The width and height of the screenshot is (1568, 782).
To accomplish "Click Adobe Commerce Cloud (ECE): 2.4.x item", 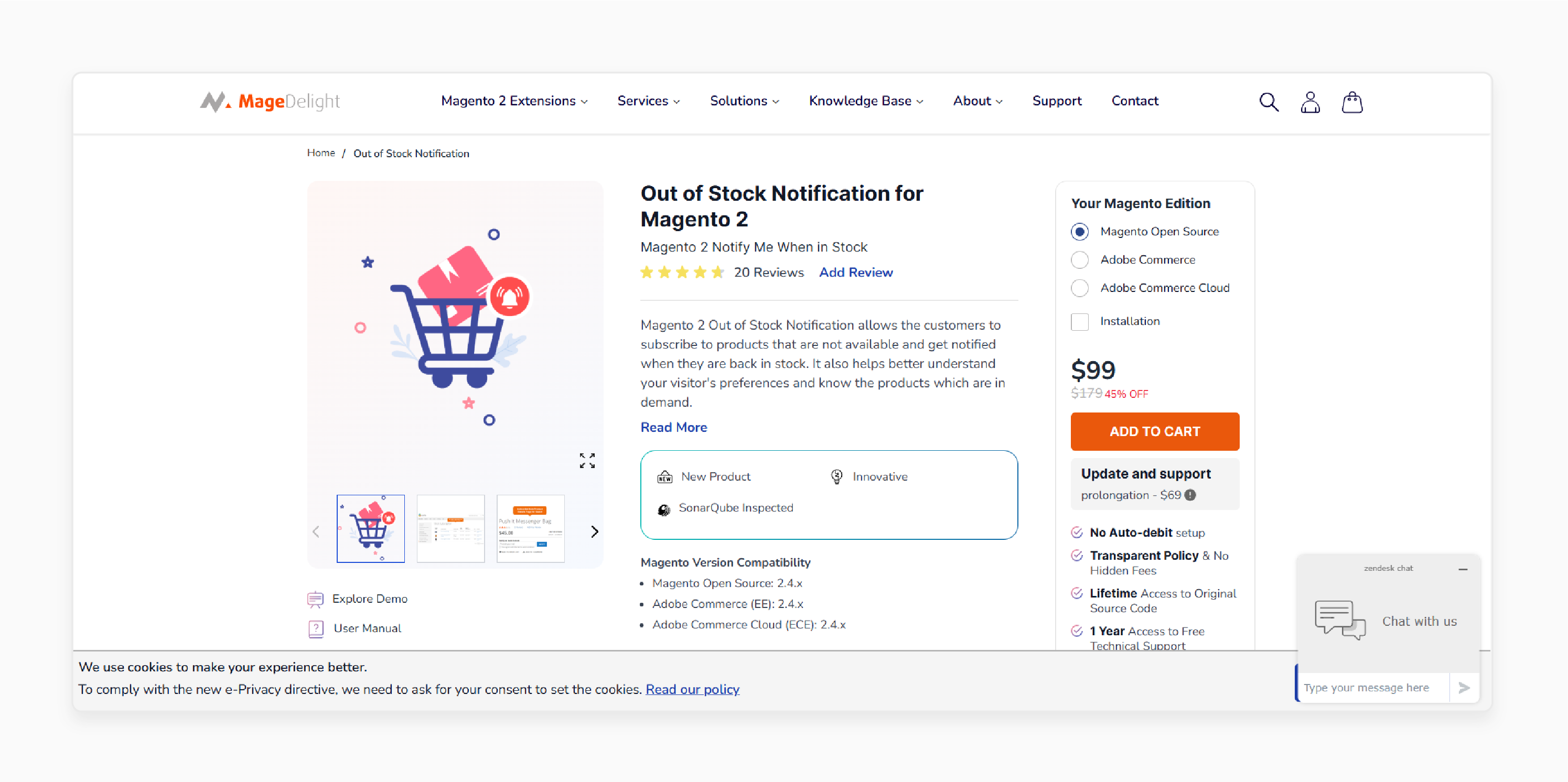I will coord(749,624).
